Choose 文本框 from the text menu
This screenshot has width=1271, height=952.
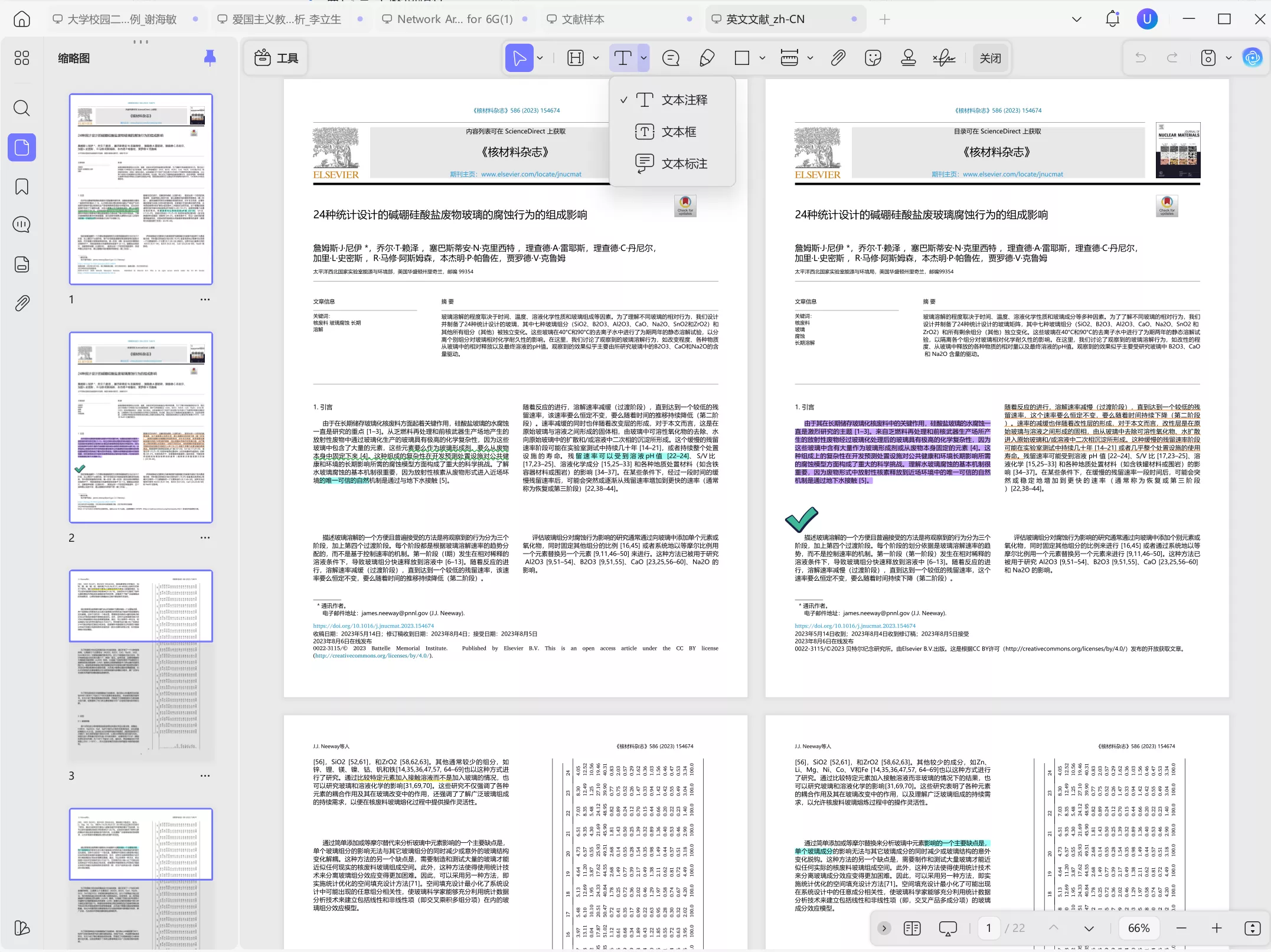[x=678, y=132]
